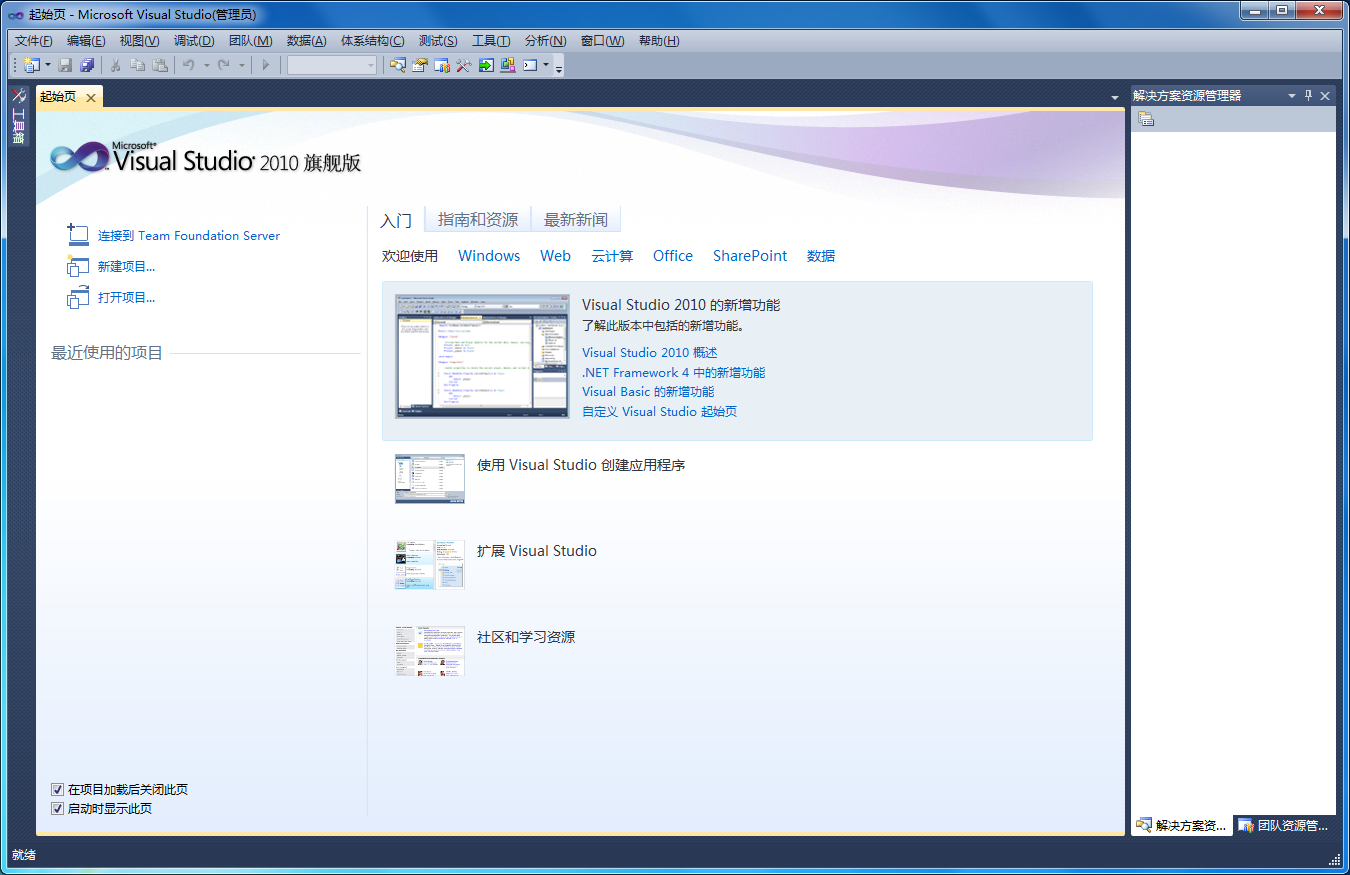Open the Extension Manager toolbar icon
This screenshot has height=875, width=1350.
click(507, 65)
